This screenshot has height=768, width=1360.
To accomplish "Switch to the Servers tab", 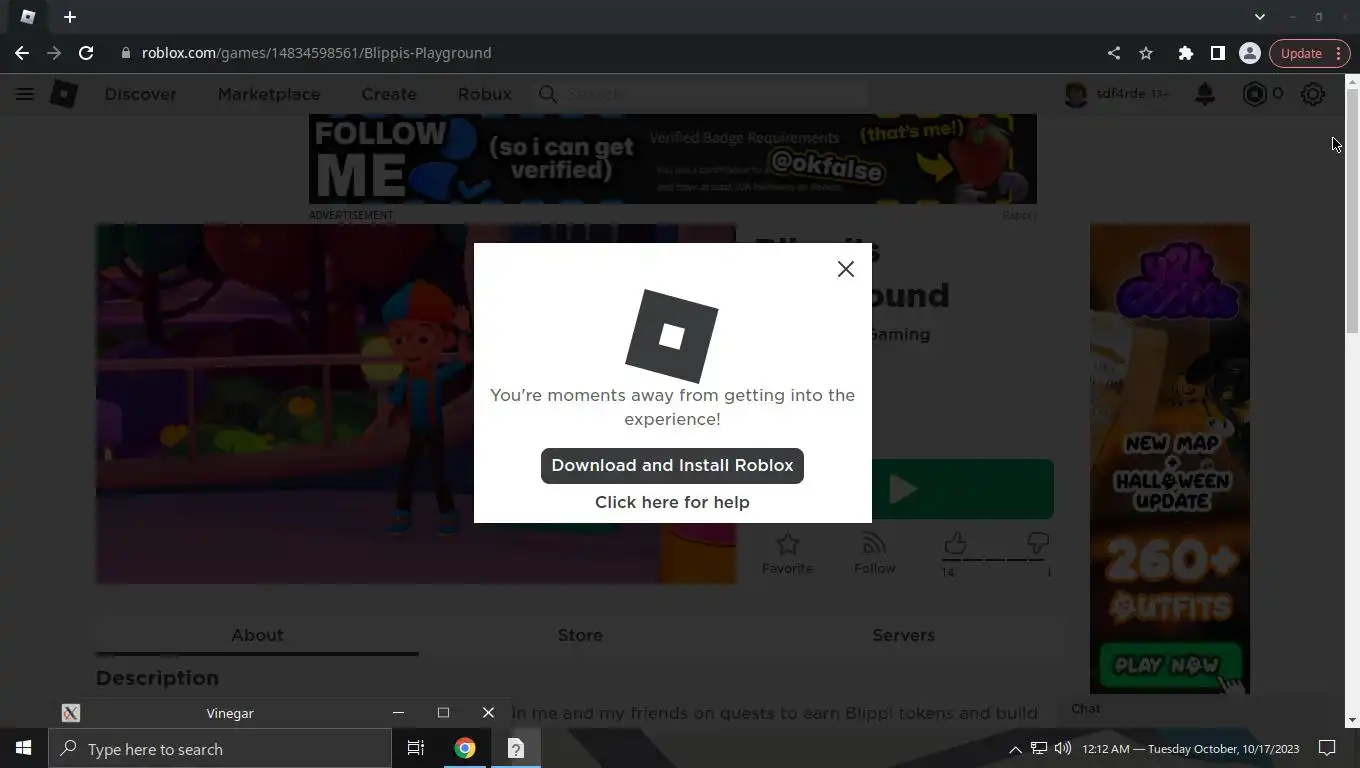I will click(903, 635).
